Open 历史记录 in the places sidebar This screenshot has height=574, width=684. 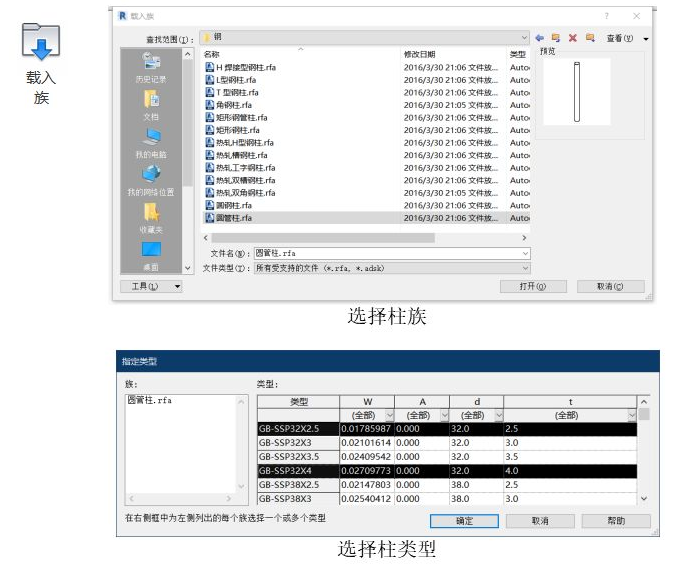[151, 68]
